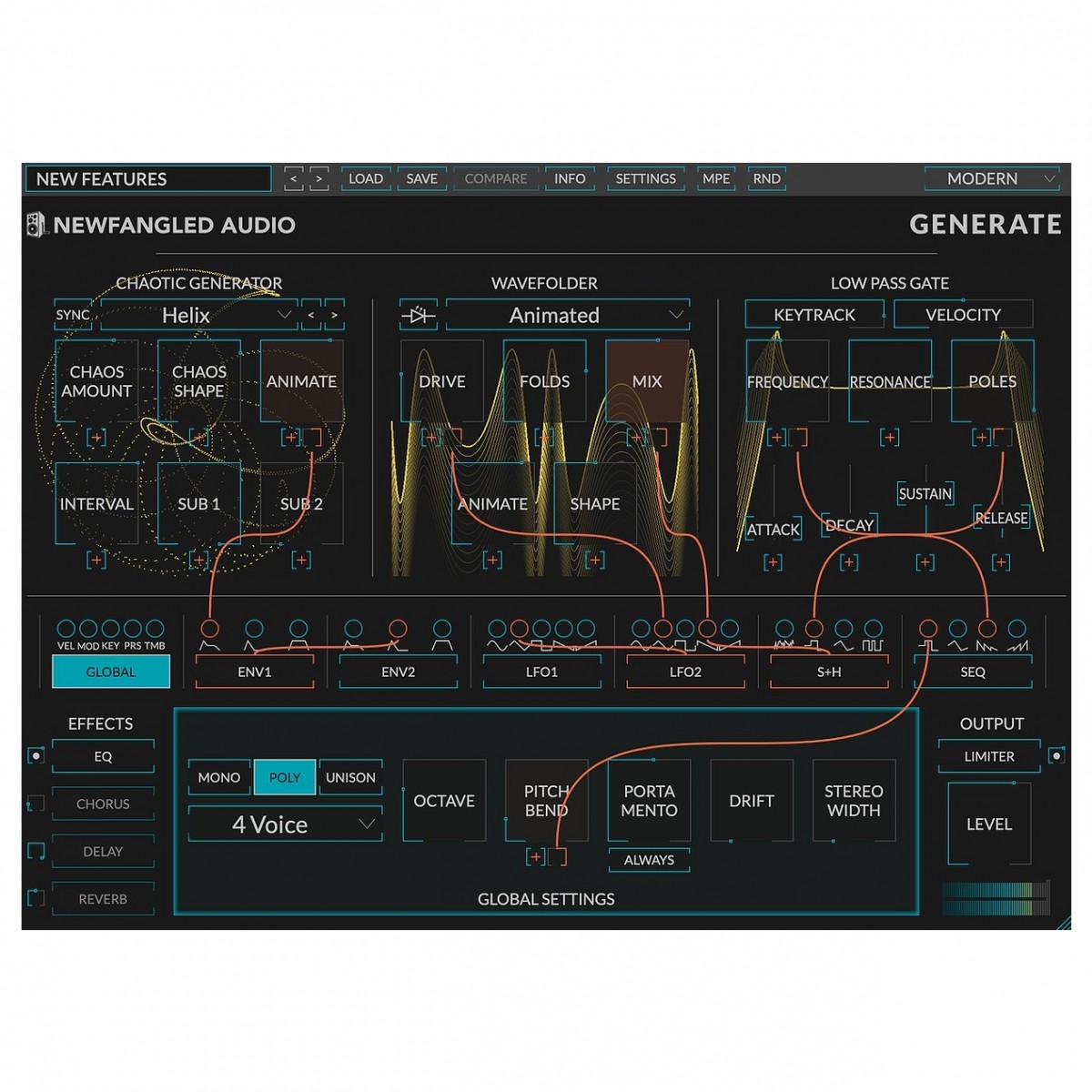1092x1092 pixels.
Task: Select the LFO1 modulator tab
Action: coord(541,672)
